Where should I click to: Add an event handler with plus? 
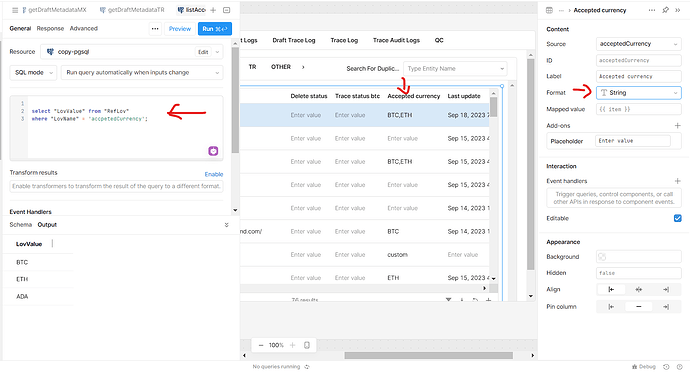click(677, 181)
